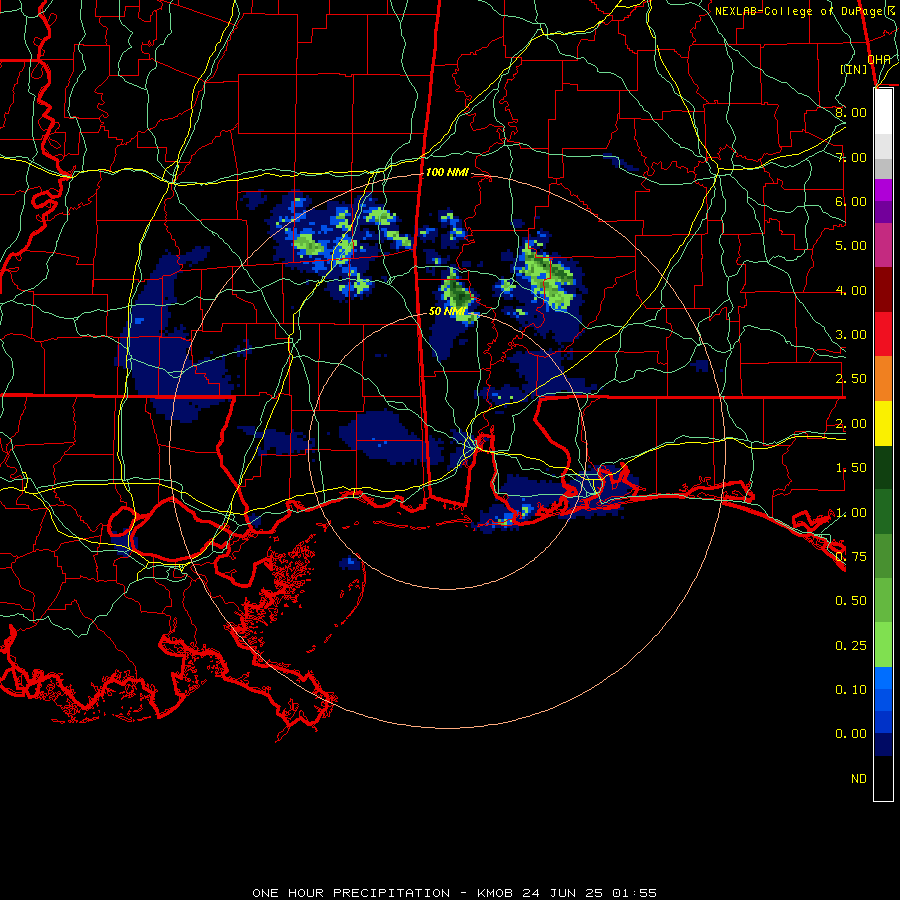Image resolution: width=900 pixels, height=900 pixels.
Task: Select the darkest green 1.50 legend swatch
Action: 883,468
